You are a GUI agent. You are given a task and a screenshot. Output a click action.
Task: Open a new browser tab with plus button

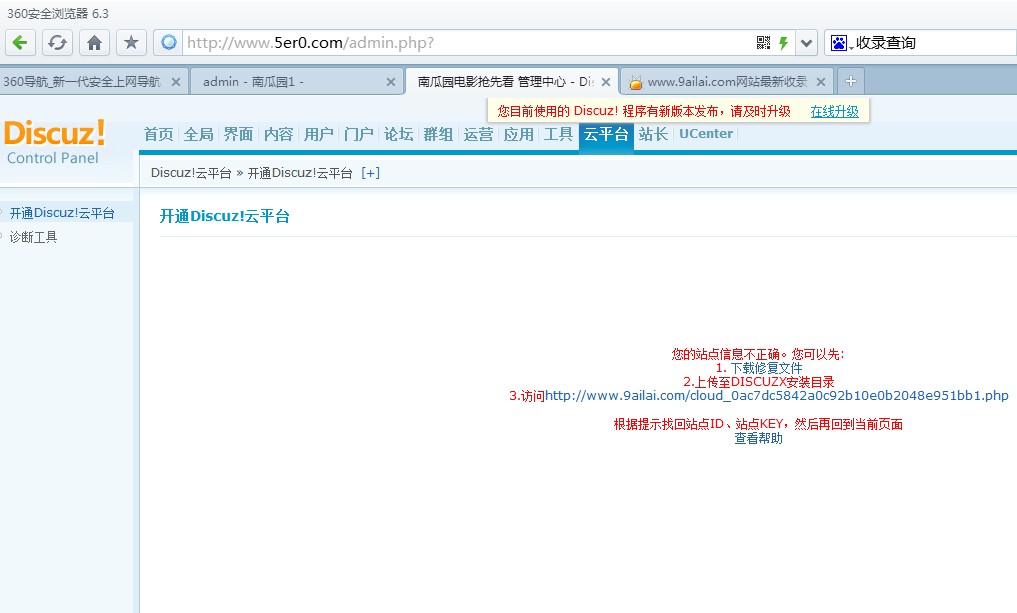851,82
